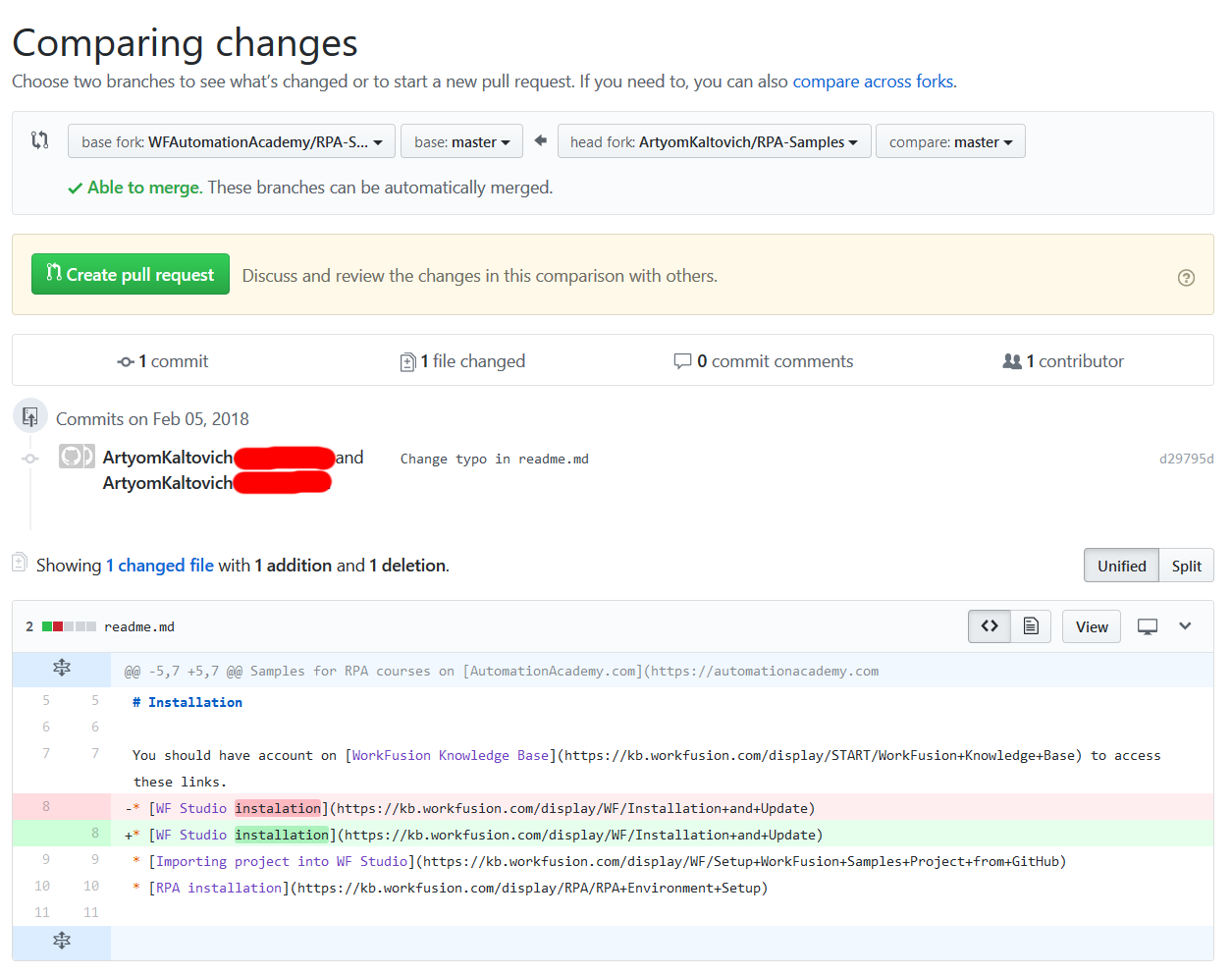
Task: Open the head fork ArtyomKaltovich/RPA-Samples dropdown
Action: click(714, 141)
